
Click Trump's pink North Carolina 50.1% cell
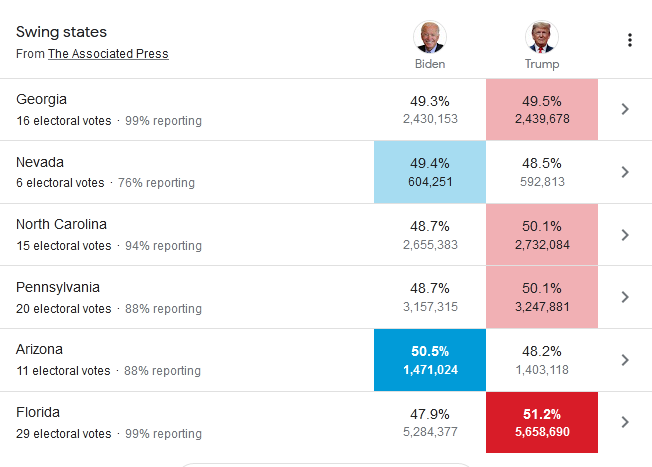click(x=541, y=234)
